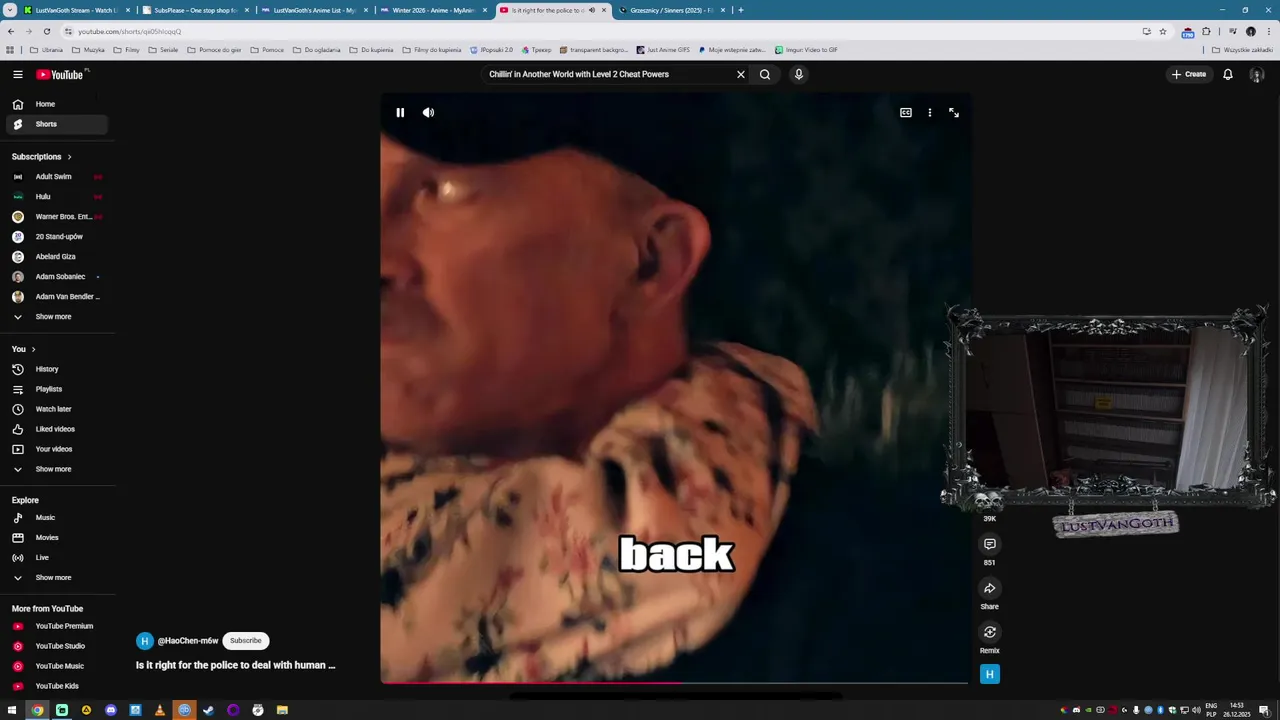The image size is (1280, 720).
Task: Open VLC from the taskbar
Action: pos(160,710)
